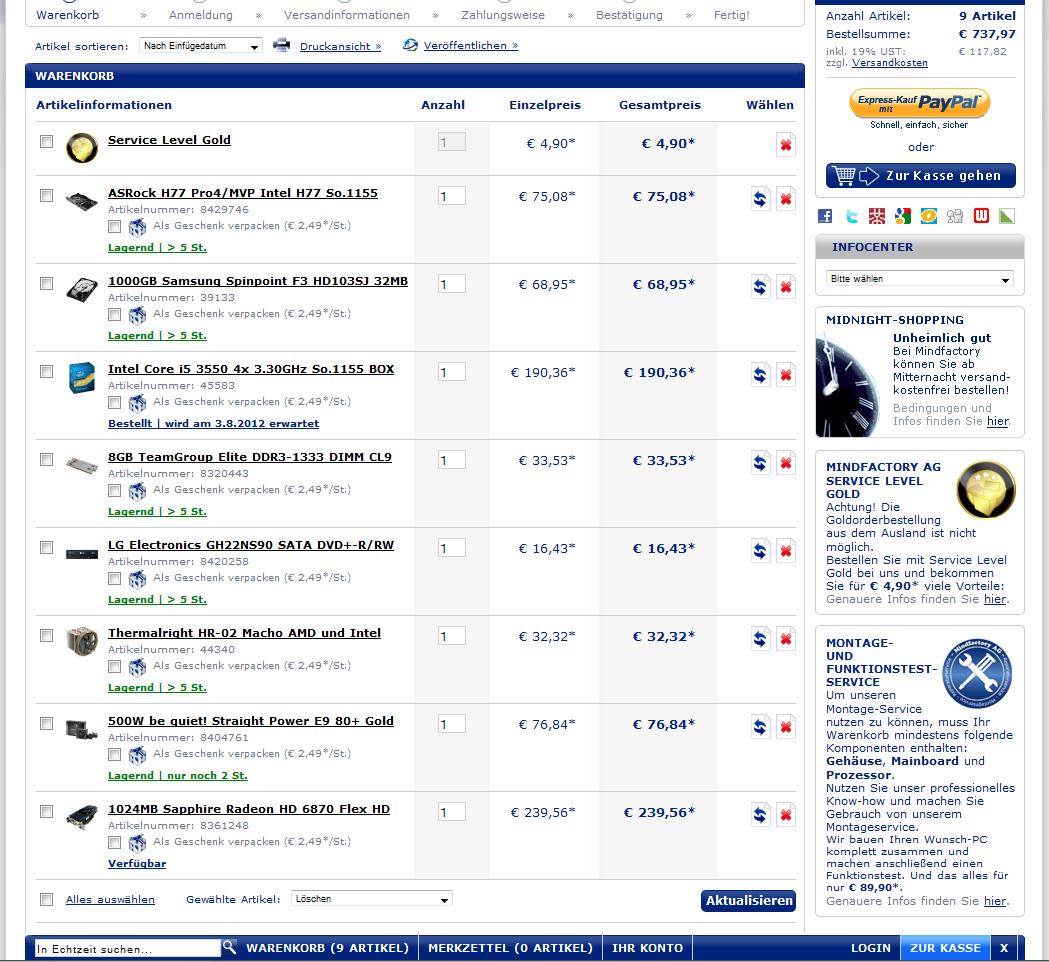Click the grey people social bookmark icon
Viewport: 1049px width, 962px height.
click(x=955, y=215)
